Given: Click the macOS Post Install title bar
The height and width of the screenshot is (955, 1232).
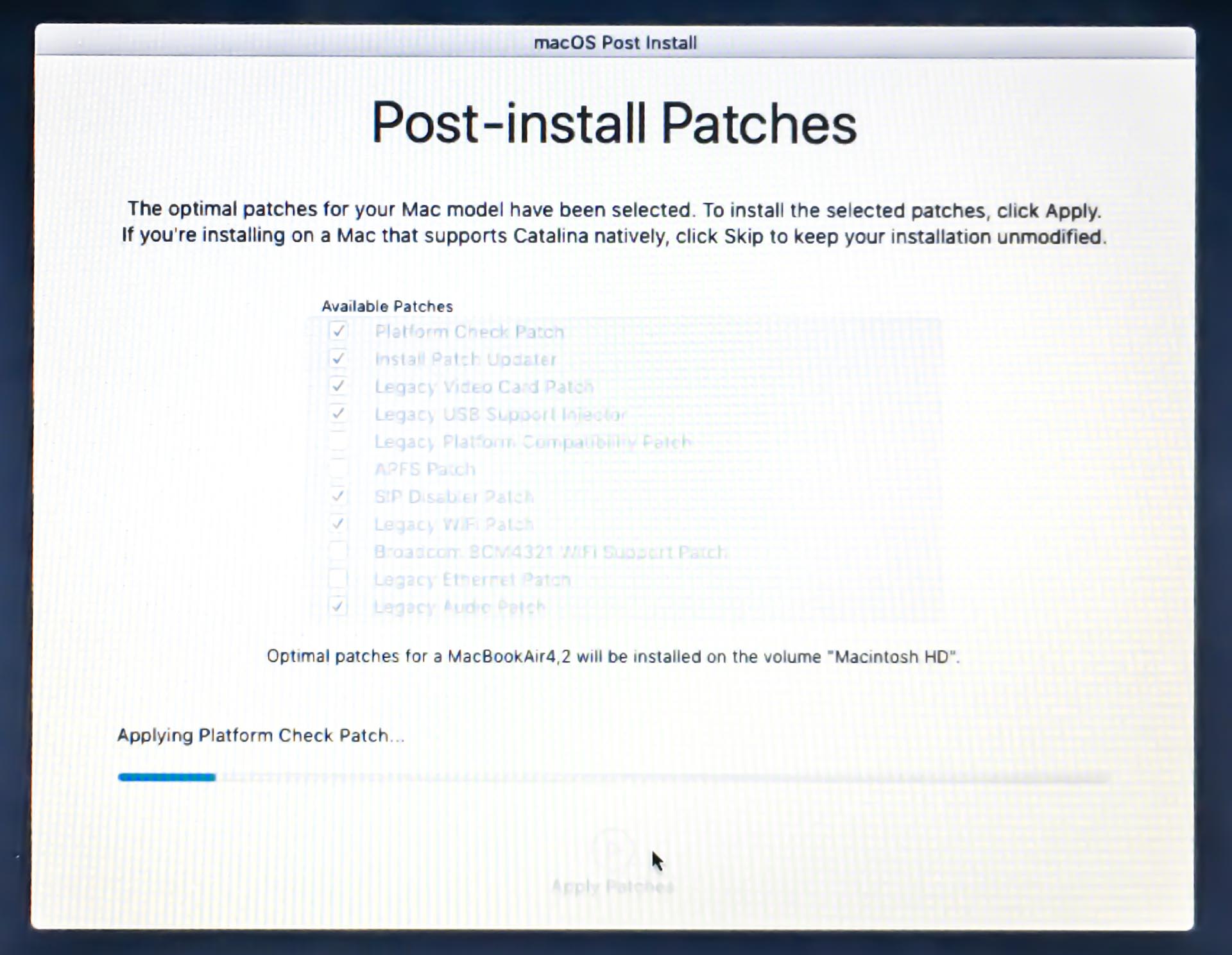Looking at the screenshot, I should (x=615, y=43).
